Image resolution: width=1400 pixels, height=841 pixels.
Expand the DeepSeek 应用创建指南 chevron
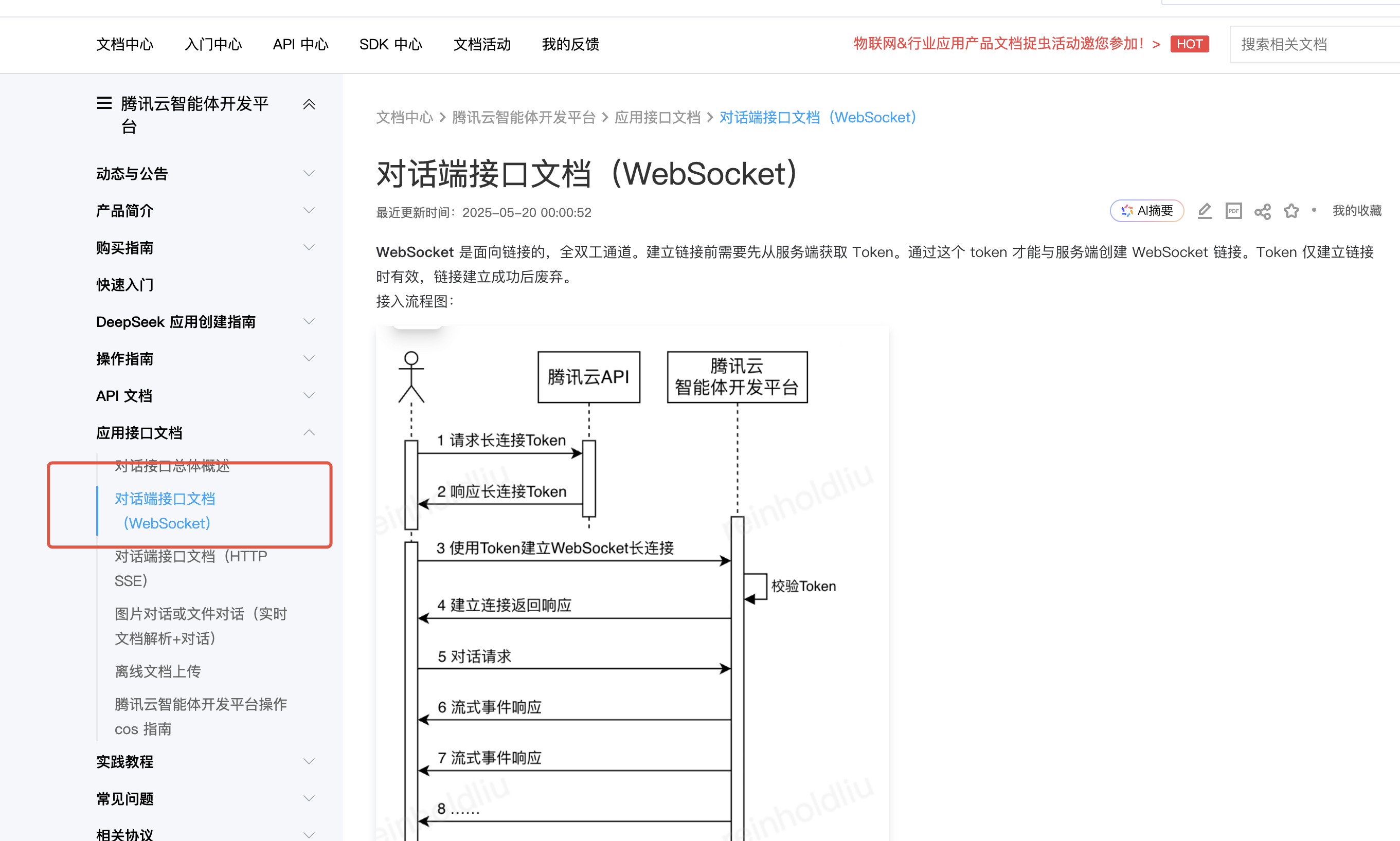tap(309, 321)
